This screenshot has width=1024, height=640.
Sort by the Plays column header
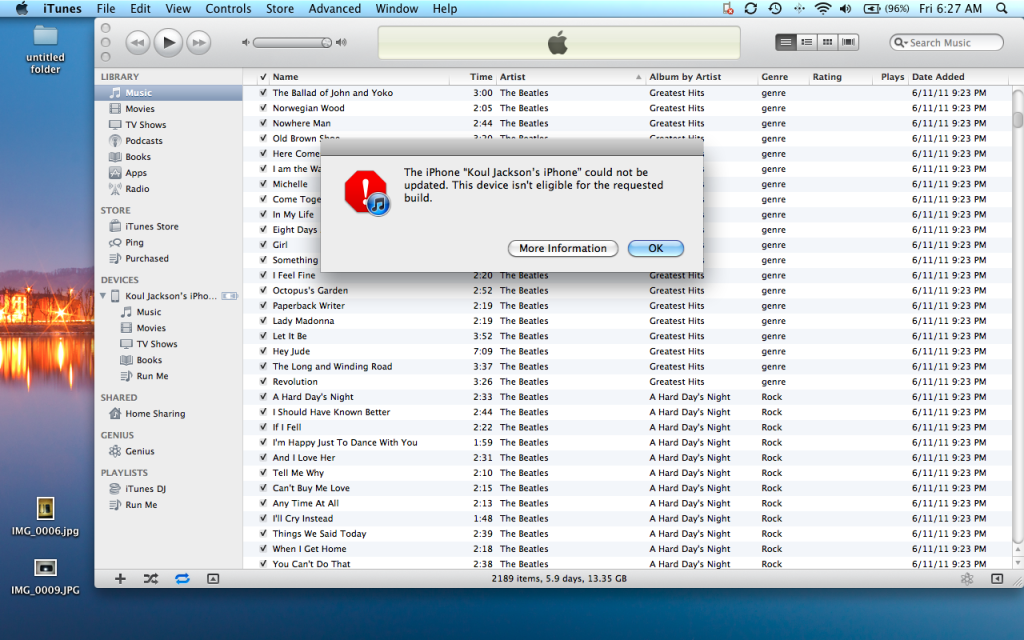[x=891, y=77]
